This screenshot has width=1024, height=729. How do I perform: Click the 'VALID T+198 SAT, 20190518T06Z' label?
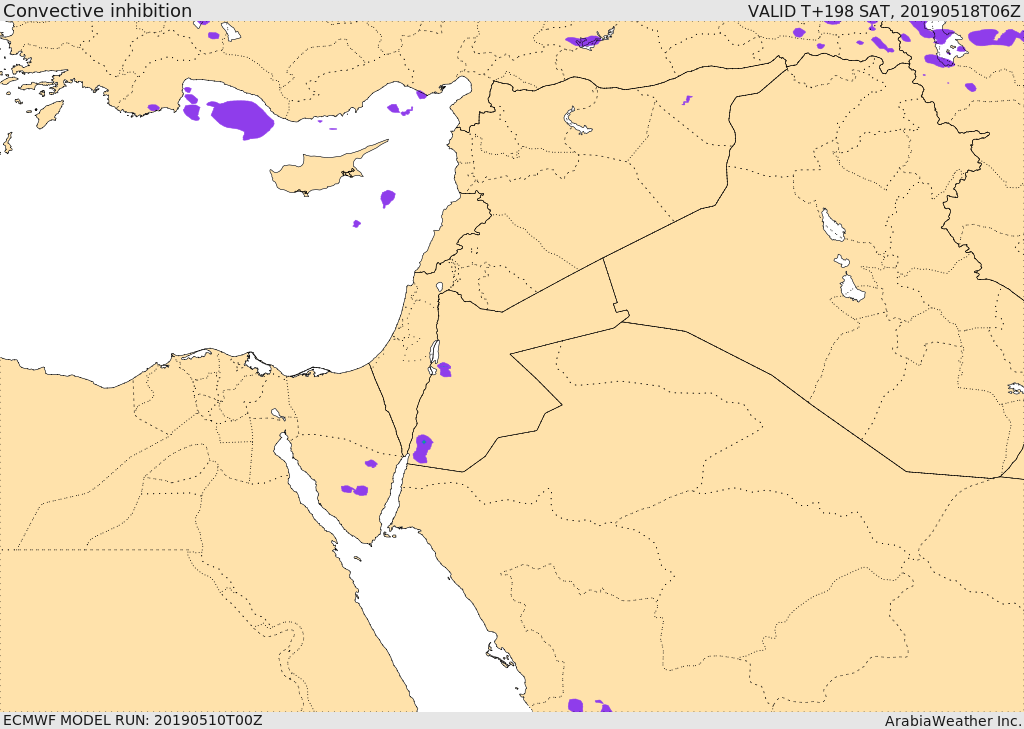(884, 11)
